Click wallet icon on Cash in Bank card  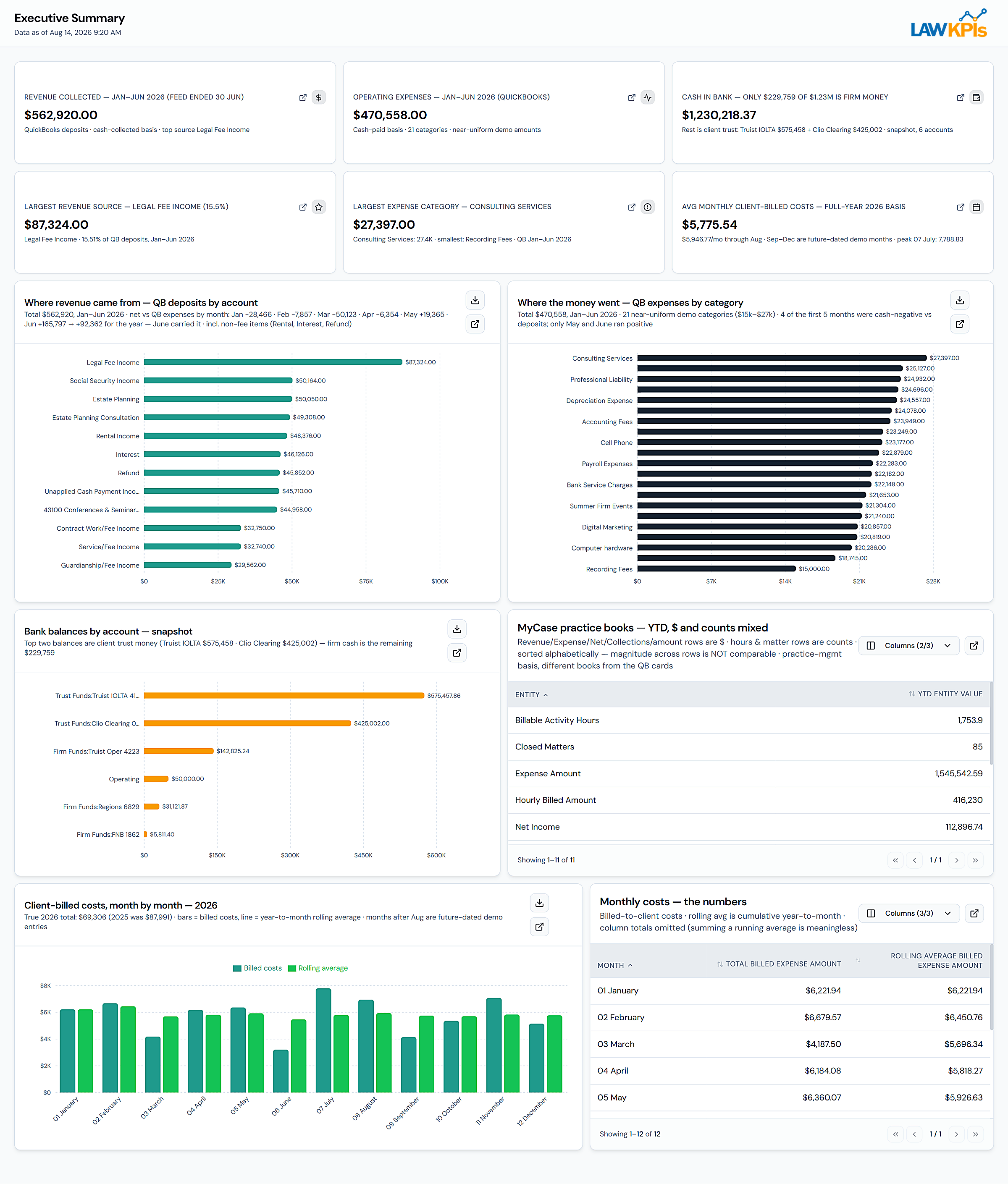pos(976,98)
